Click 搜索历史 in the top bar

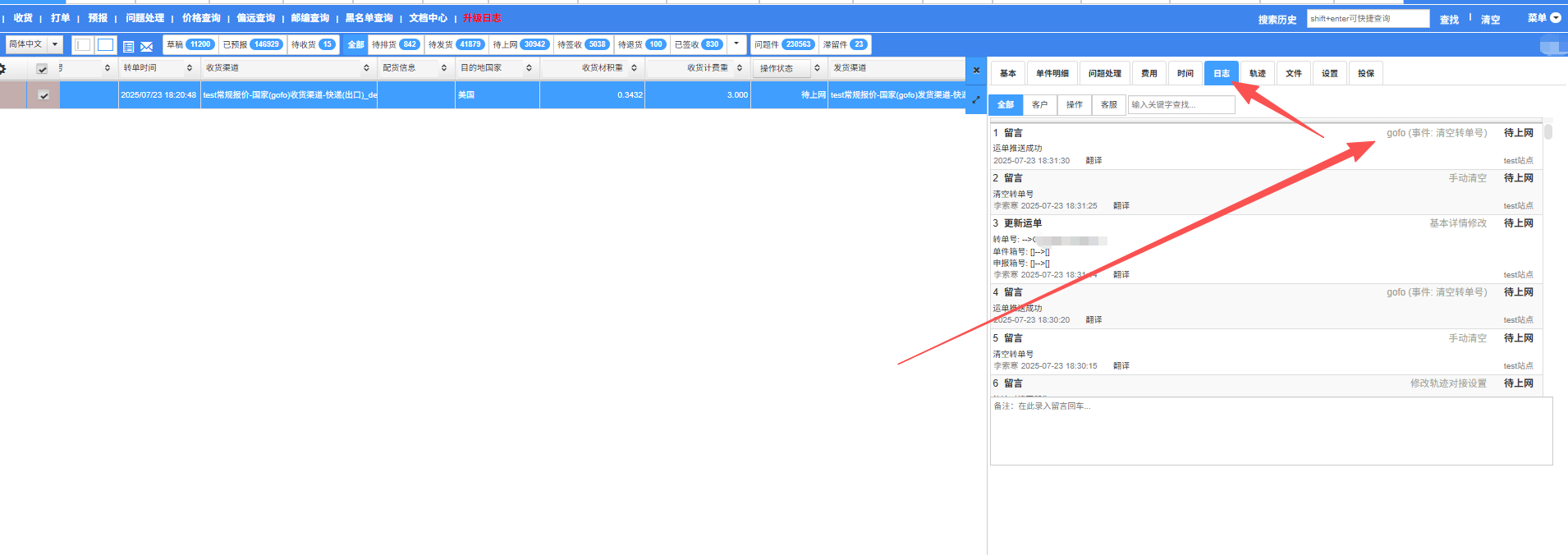pyautogui.click(x=1277, y=20)
